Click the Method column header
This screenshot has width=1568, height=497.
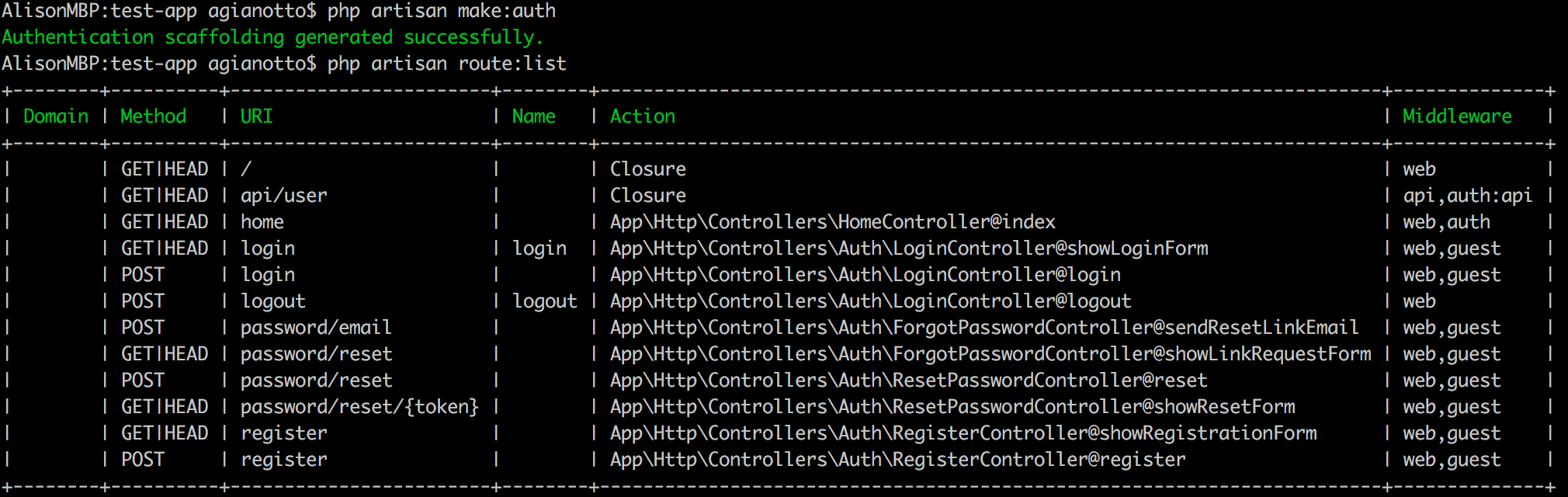click(154, 116)
